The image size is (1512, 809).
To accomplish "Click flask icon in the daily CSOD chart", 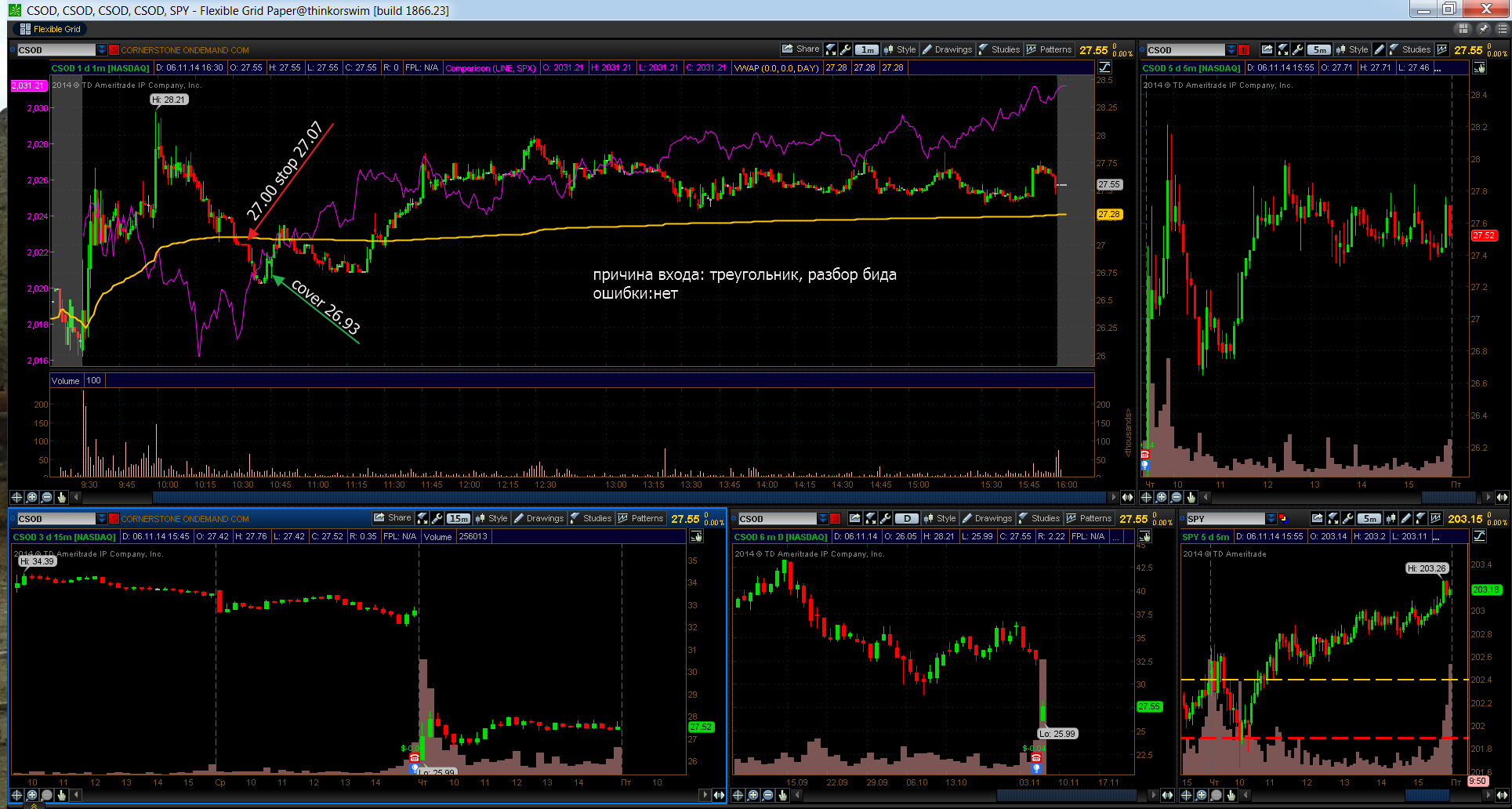I will tap(871, 518).
